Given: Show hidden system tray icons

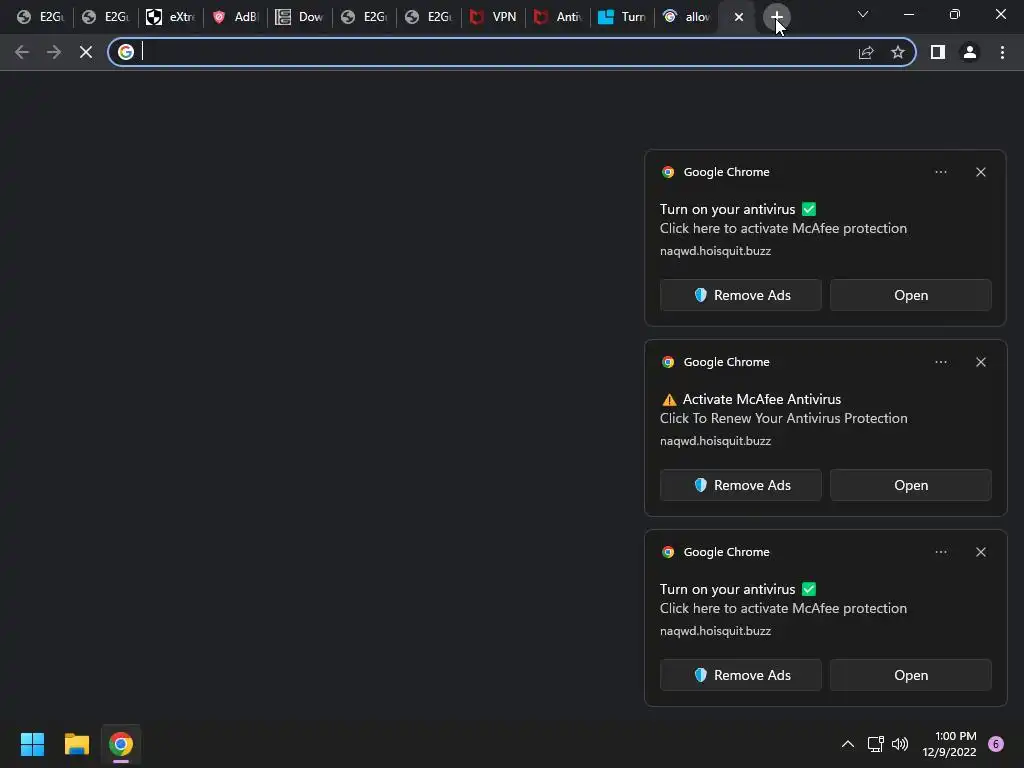Looking at the screenshot, I should [x=848, y=744].
